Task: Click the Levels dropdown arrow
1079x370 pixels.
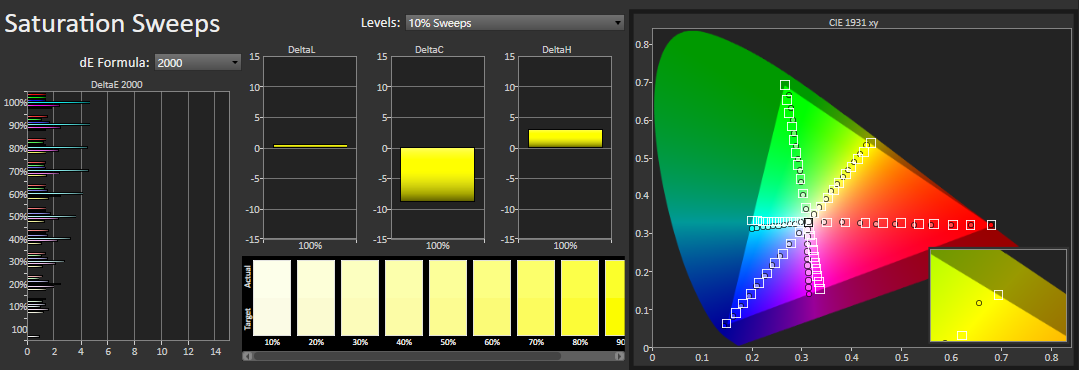Action: click(617, 23)
